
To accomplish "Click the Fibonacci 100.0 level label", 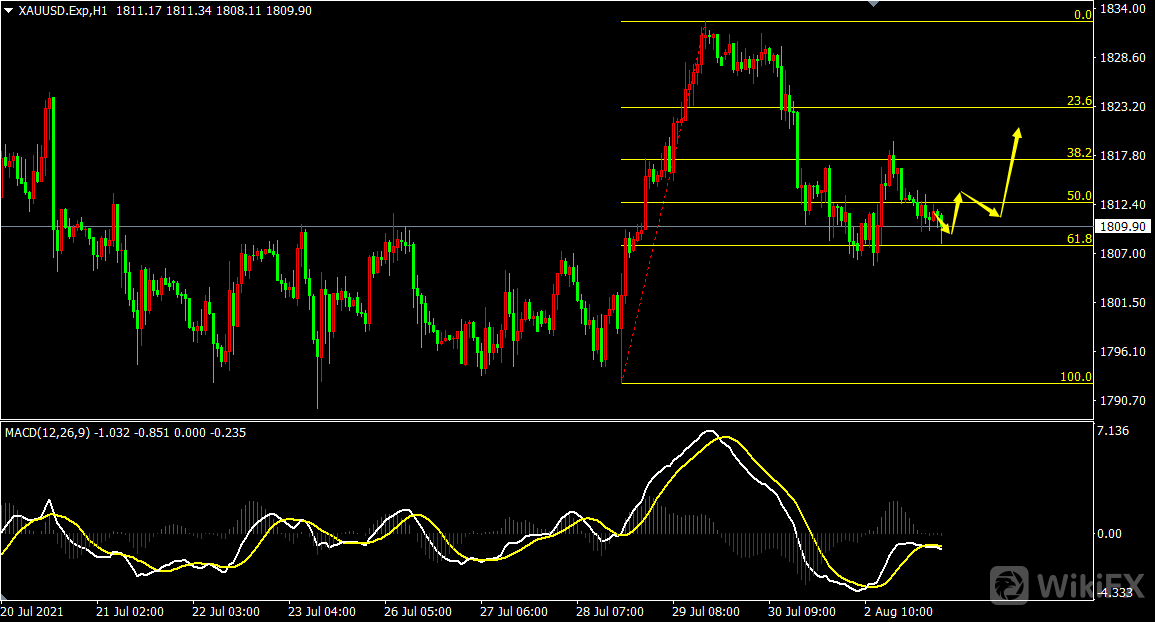I will click(1075, 377).
